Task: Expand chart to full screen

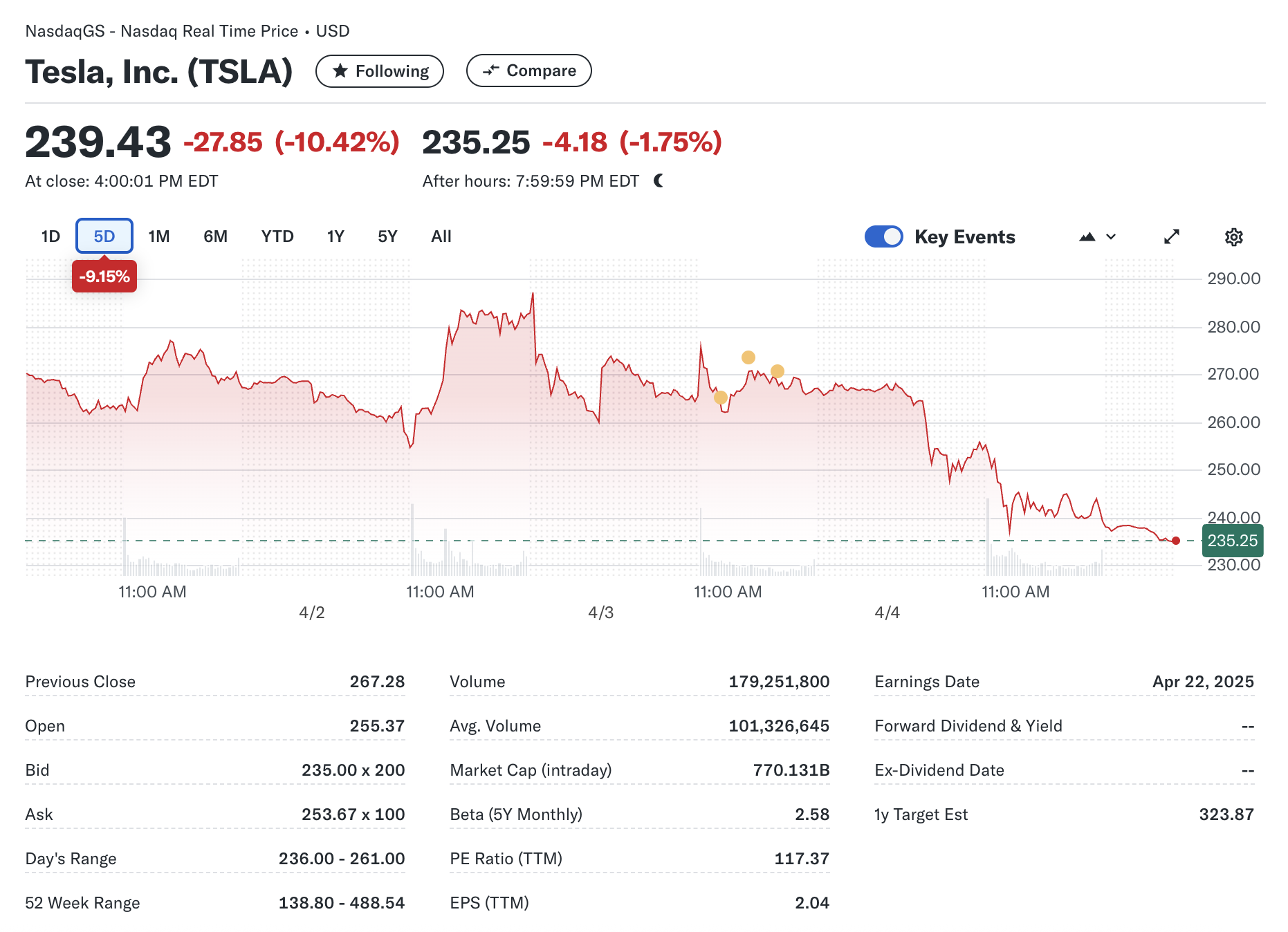Action: pos(1172,236)
